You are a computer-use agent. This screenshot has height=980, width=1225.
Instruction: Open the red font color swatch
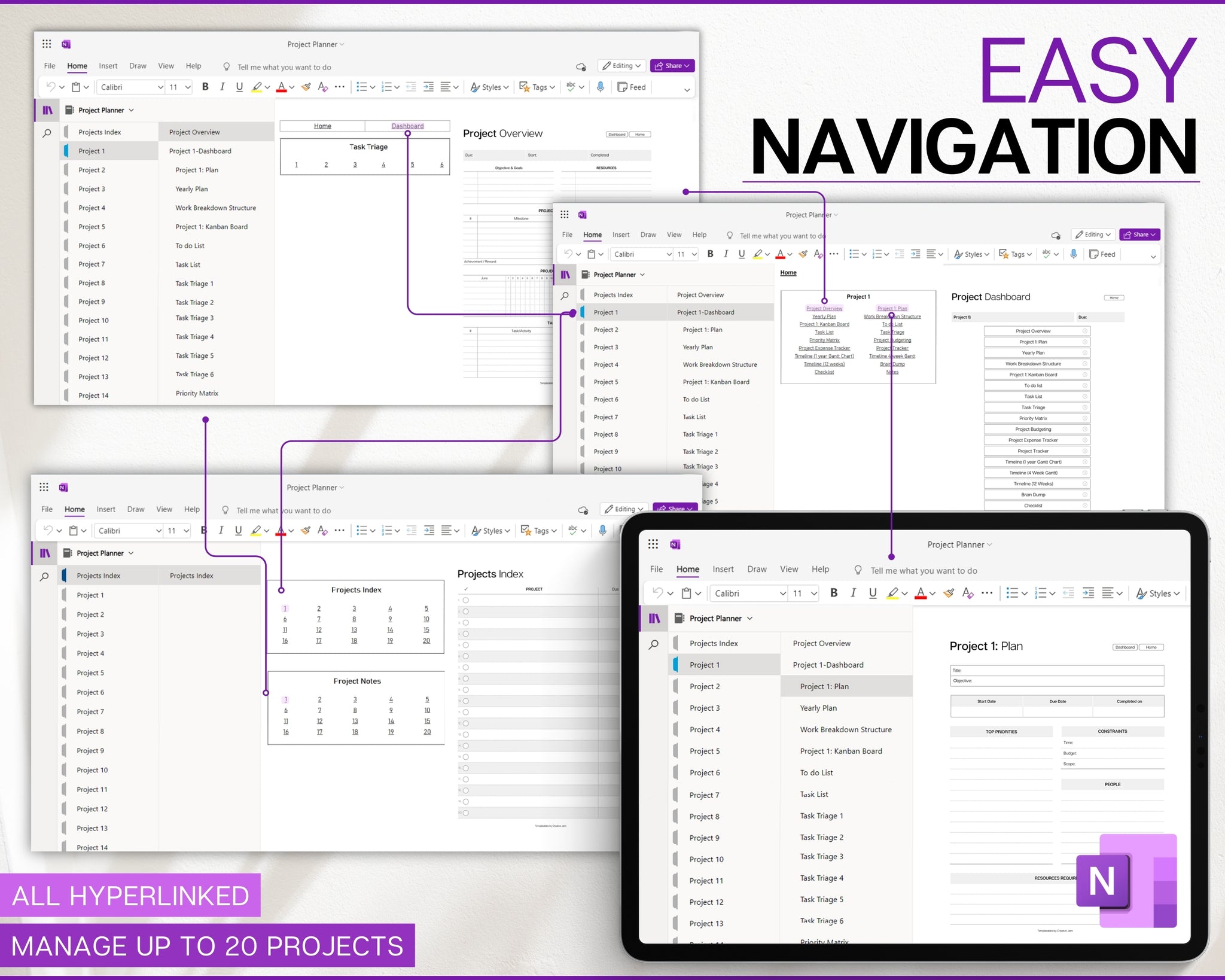(x=282, y=87)
